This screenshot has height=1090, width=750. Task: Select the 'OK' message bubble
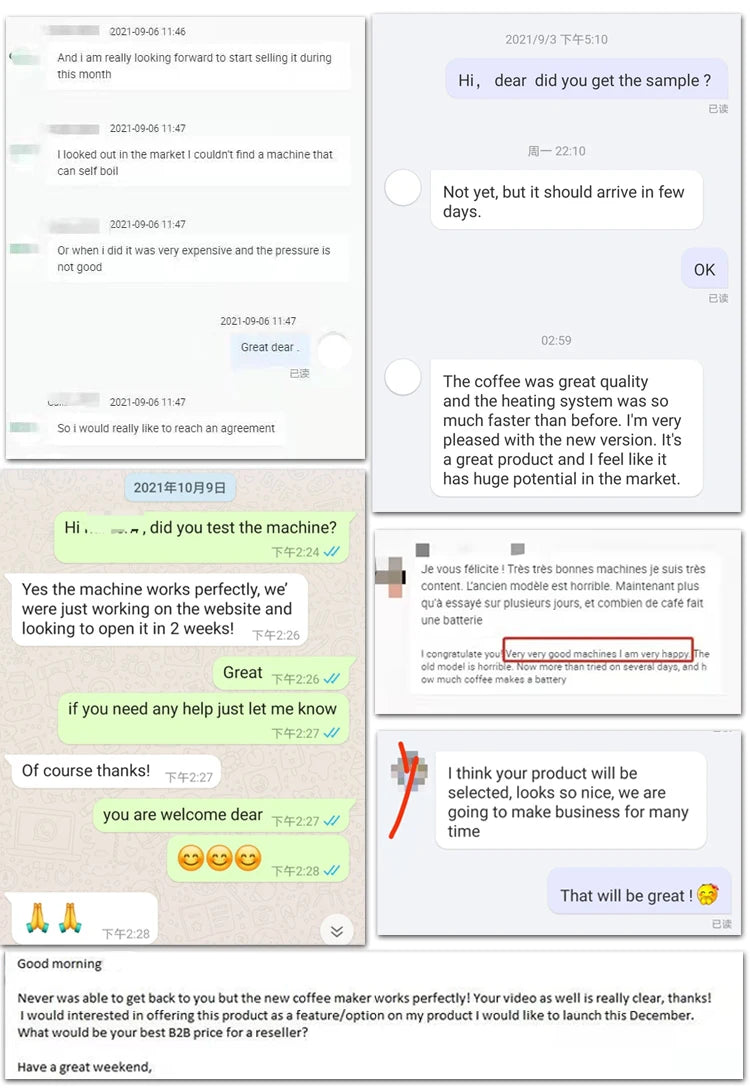coord(704,269)
